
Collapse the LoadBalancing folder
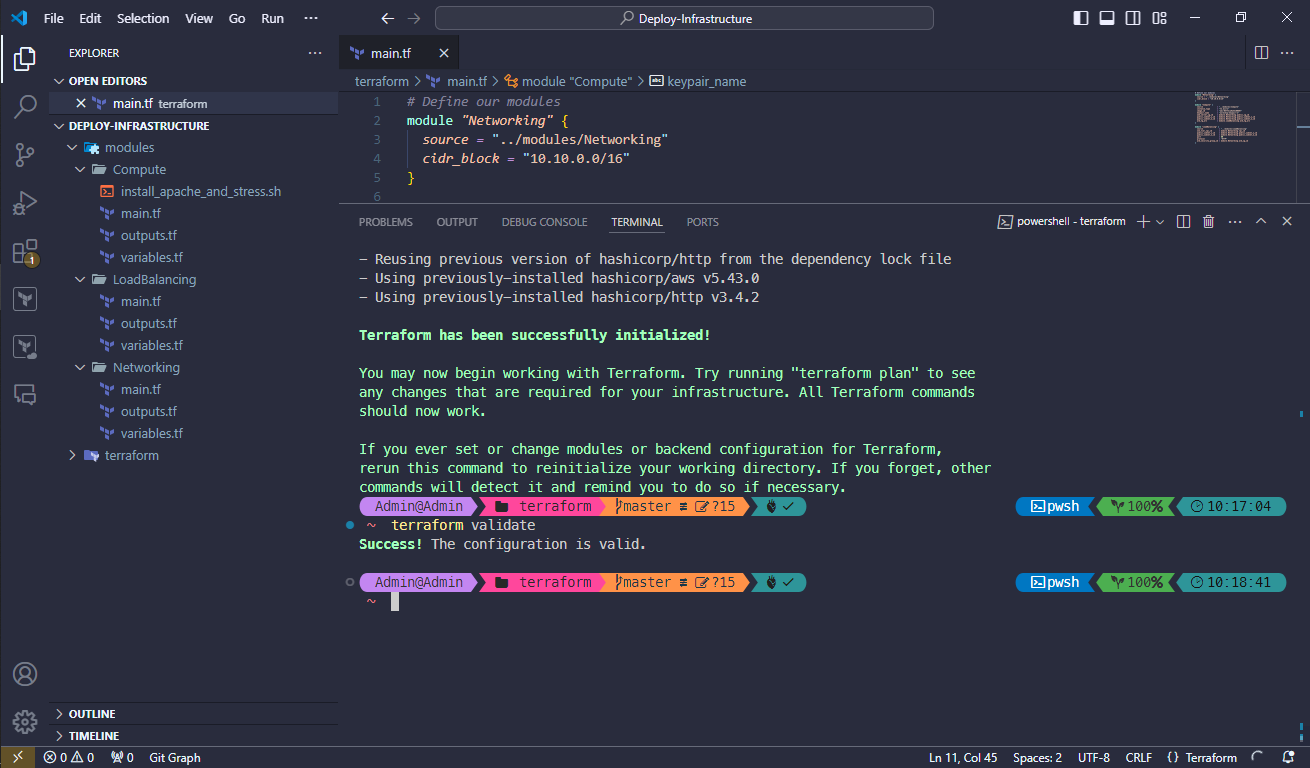193,279
